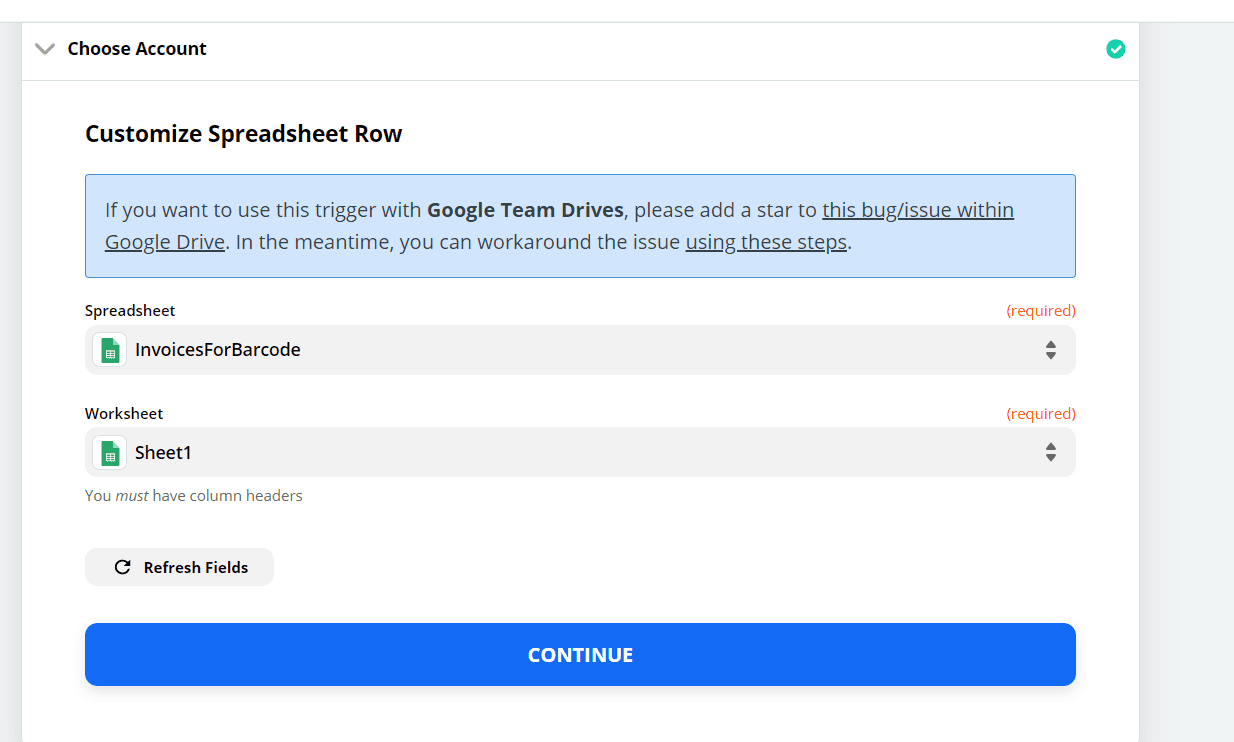Open the Spreadsheet dropdown showing InvoicesForBarcode
Image resolution: width=1234 pixels, height=742 pixels.
pyautogui.click(x=580, y=350)
